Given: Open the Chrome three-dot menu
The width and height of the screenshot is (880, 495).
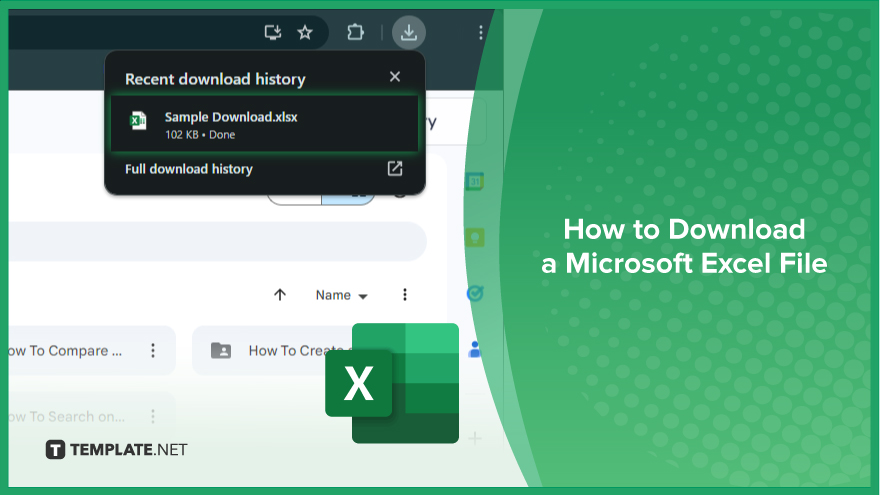Looking at the screenshot, I should 481,33.
